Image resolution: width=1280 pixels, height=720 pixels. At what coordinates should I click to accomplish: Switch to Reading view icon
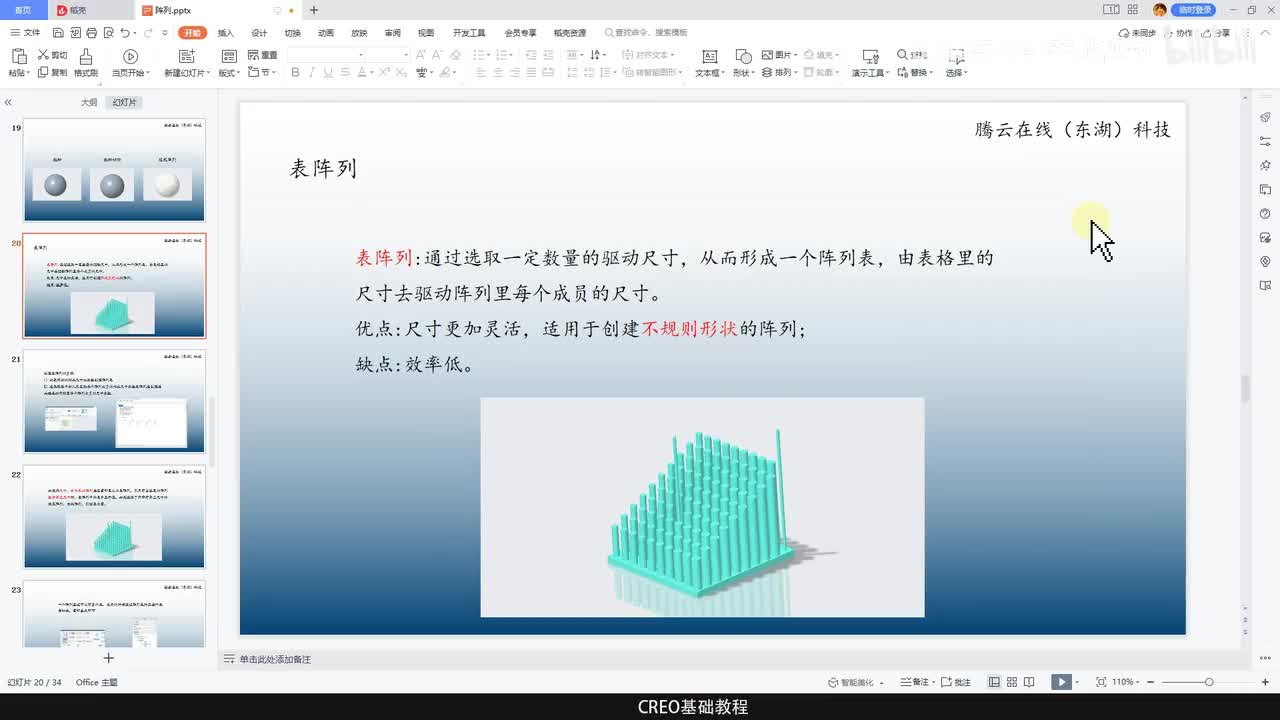pos(1028,682)
